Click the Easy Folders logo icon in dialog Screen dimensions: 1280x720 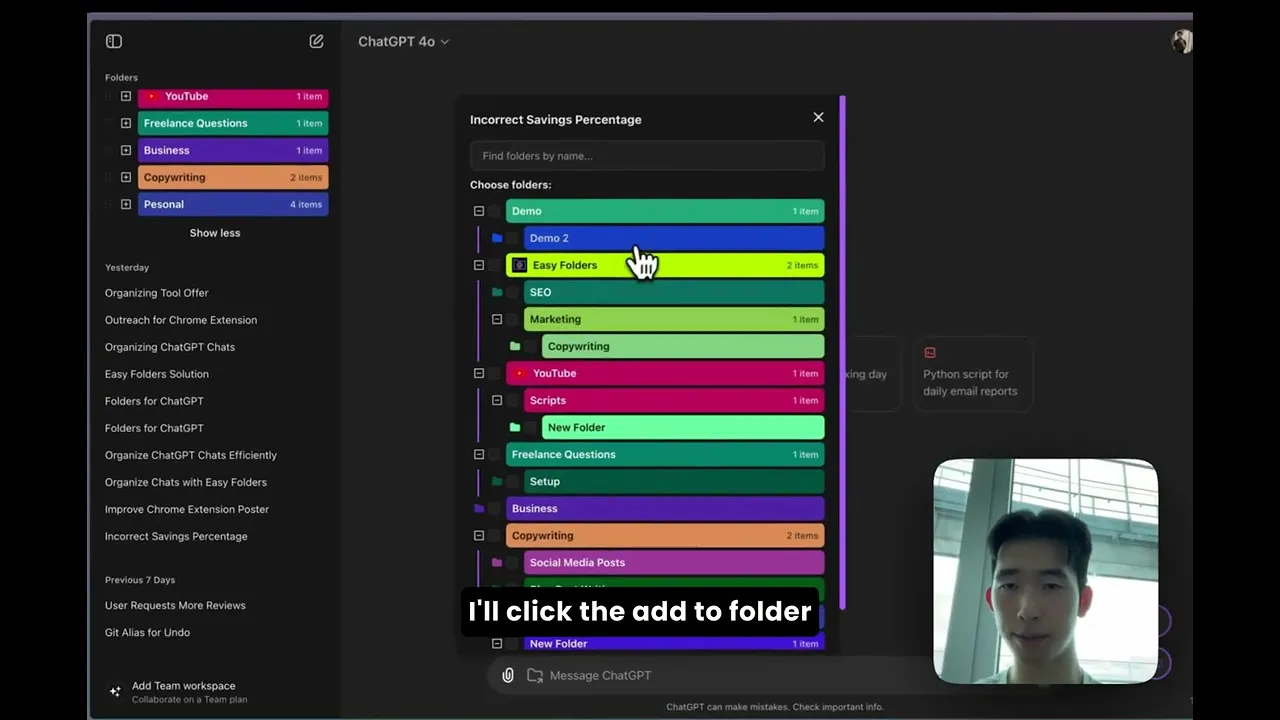[519, 265]
